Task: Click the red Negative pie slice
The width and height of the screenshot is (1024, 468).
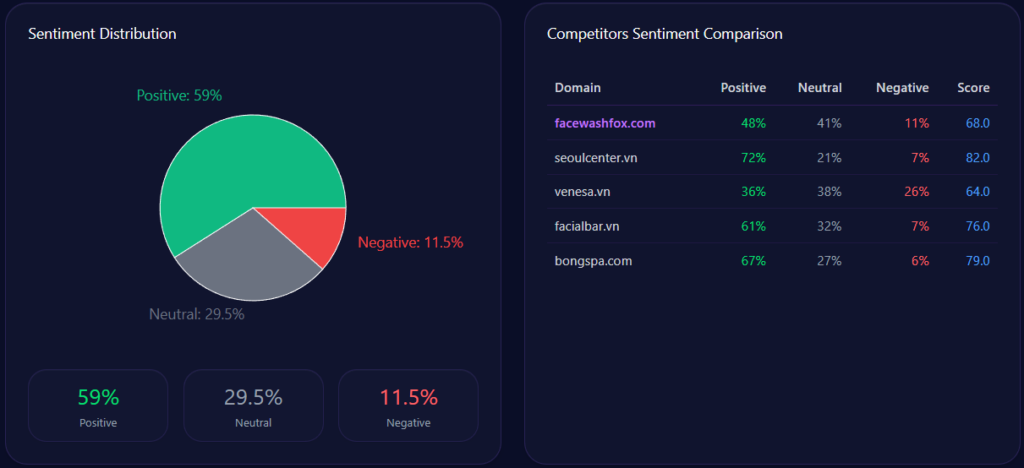Action: coord(322,232)
